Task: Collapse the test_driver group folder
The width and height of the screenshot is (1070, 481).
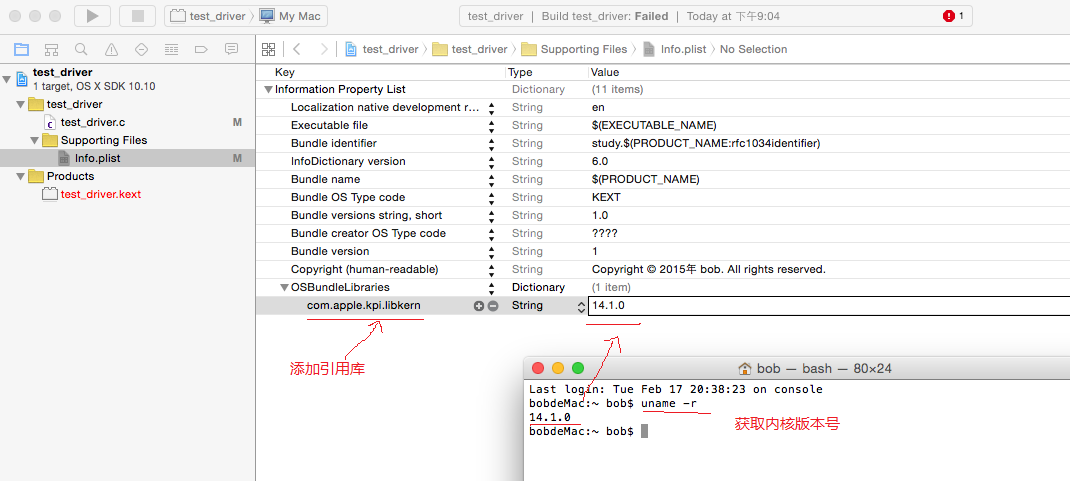Action: pyautogui.click(x=20, y=104)
